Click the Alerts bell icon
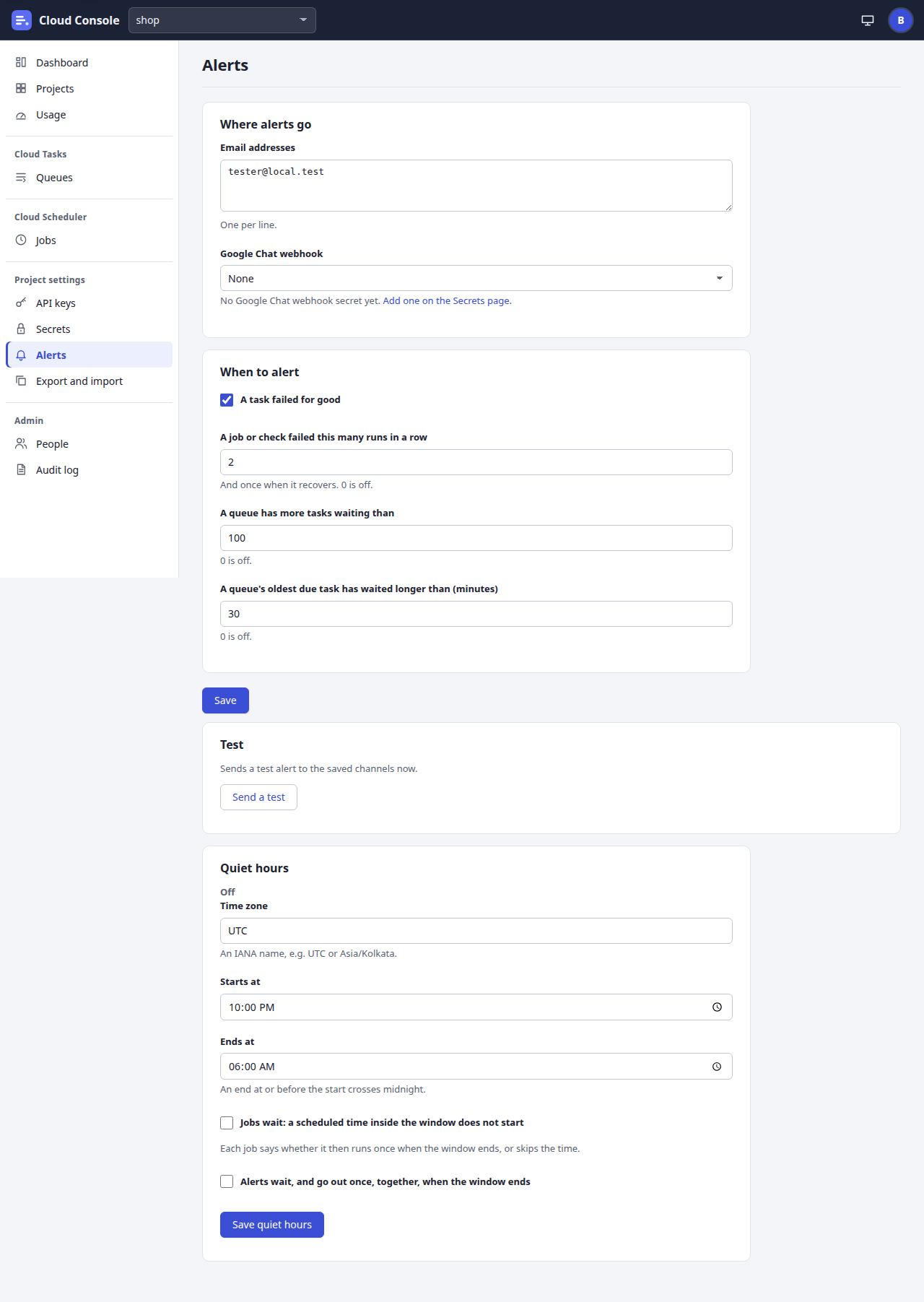The width and height of the screenshot is (924, 1302). click(21, 355)
